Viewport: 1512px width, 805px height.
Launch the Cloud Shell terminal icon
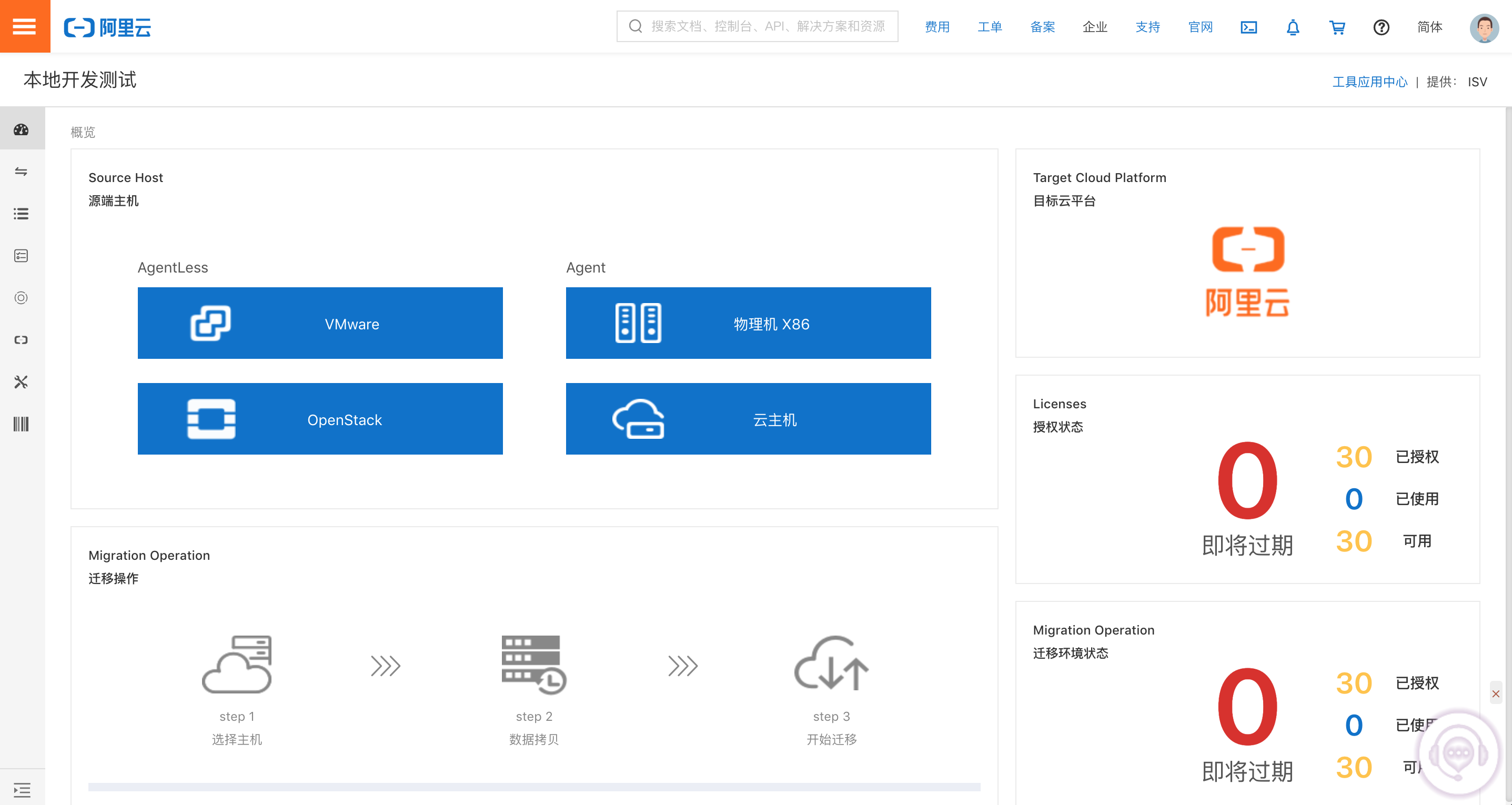point(1248,27)
